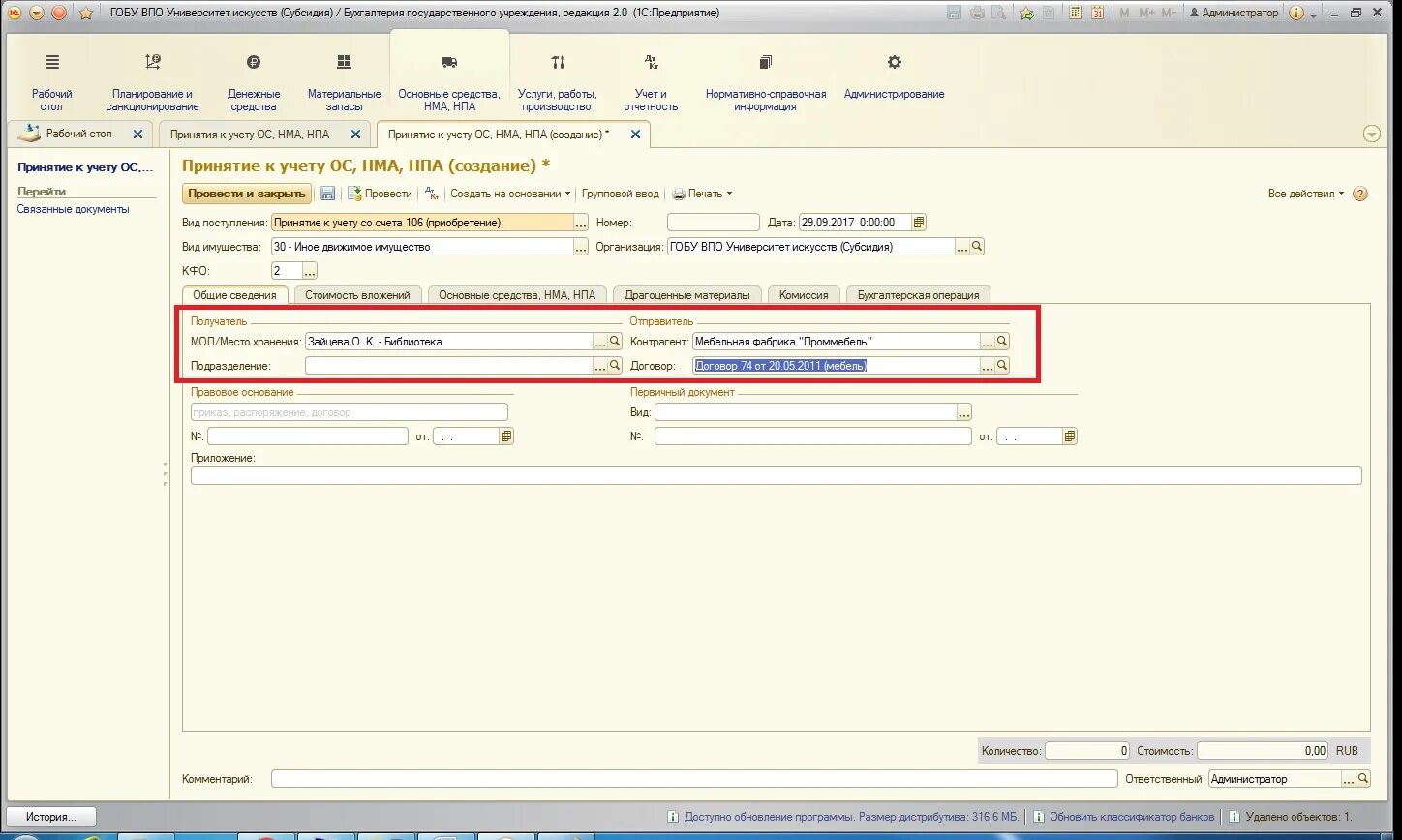Open Все действия dropdown menu

(1306, 194)
